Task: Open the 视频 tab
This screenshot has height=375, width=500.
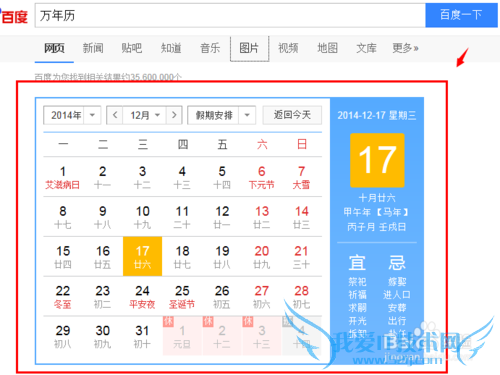Action: tap(288, 48)
